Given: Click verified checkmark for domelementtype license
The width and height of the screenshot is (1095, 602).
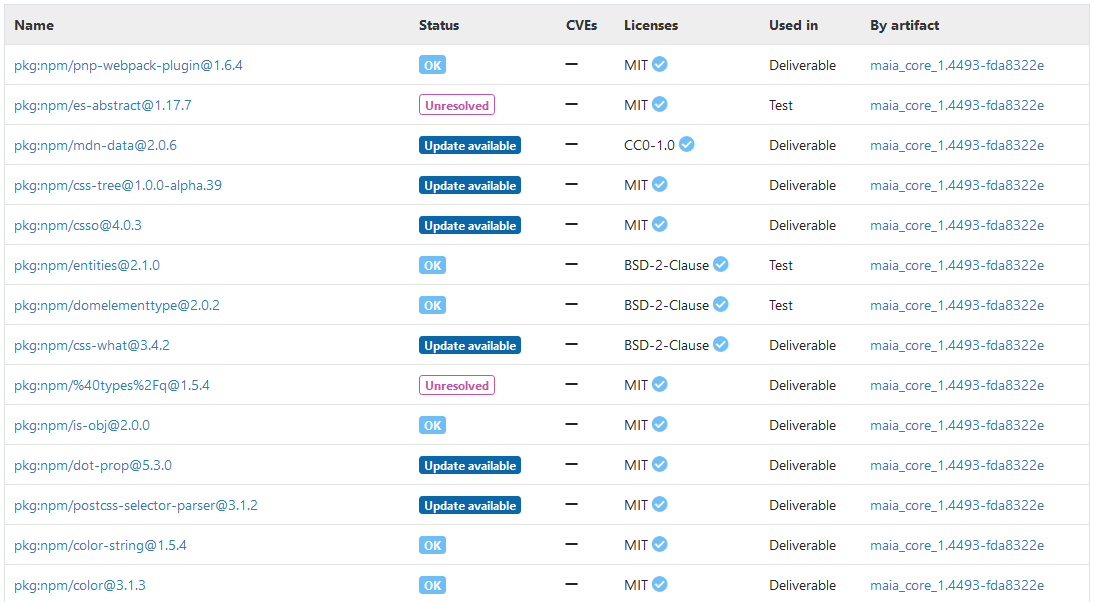Looking at the screenshot, I should pos(721,304).
